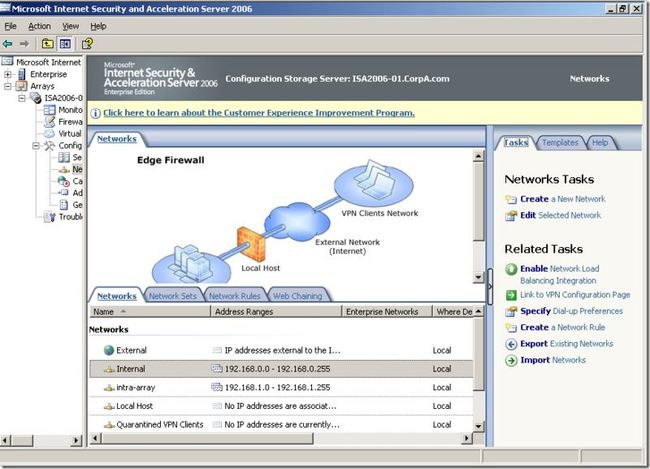Open the View menu
This screenshot has width=650, height=469.
[70, 26]
